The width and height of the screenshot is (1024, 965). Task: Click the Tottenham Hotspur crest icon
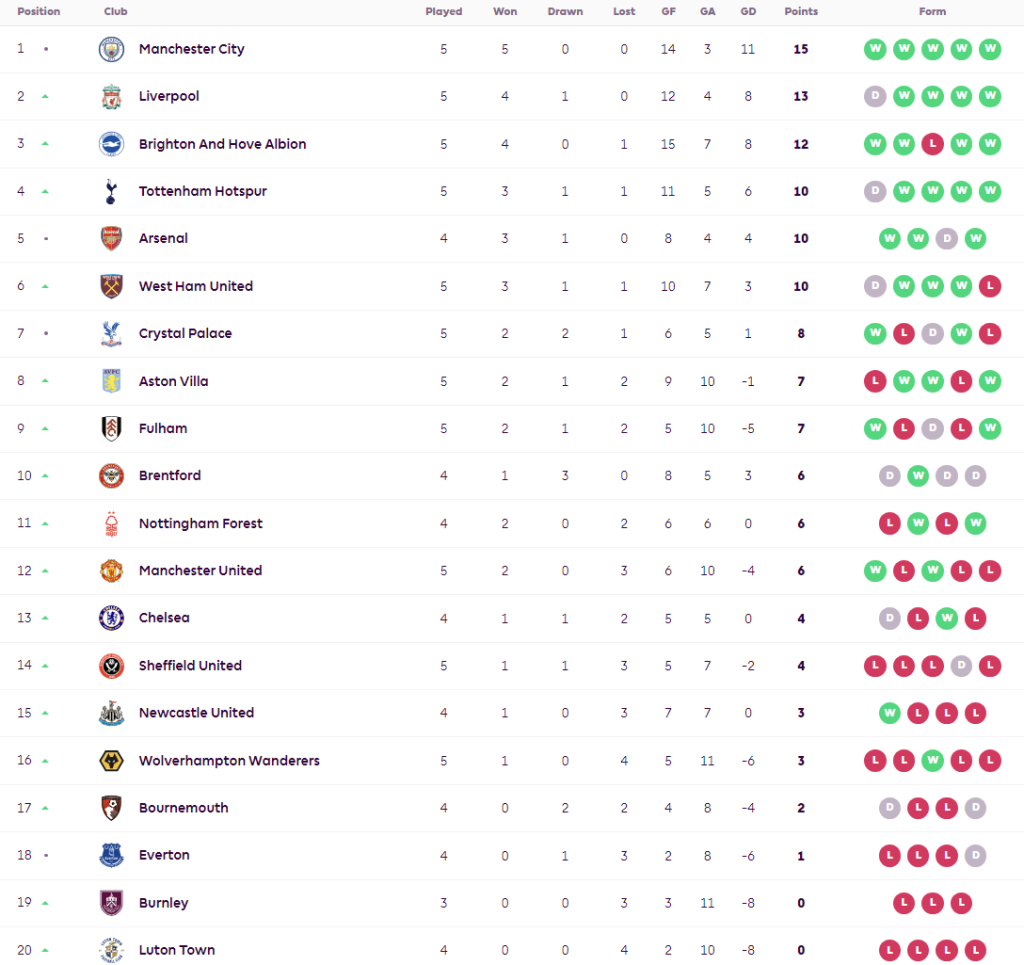[x=111, y=191]
